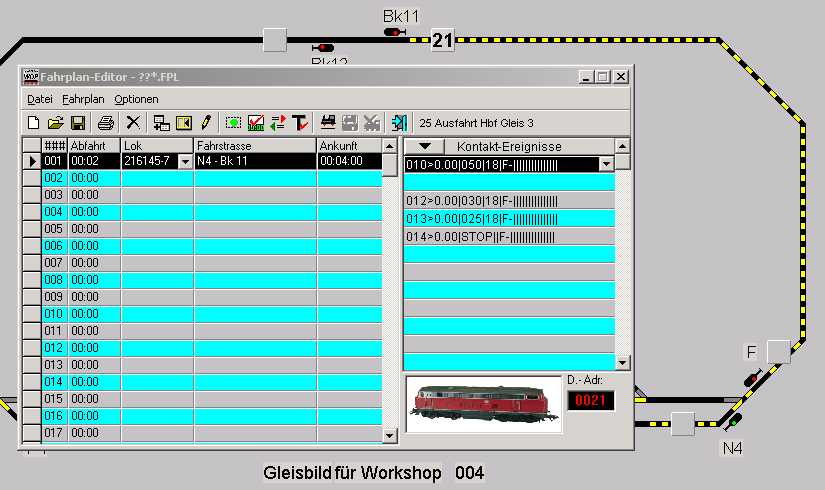
Task: Click the down-arrow button beside Kontakt-Ereignisse
Action: point(424,146)
